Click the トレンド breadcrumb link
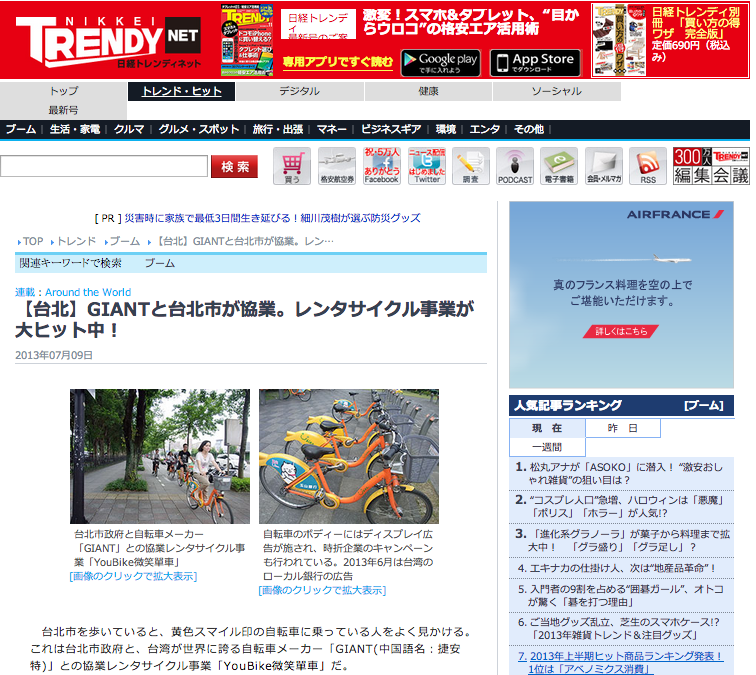Viewport: 756px width, 675px height. coord(76,241)
